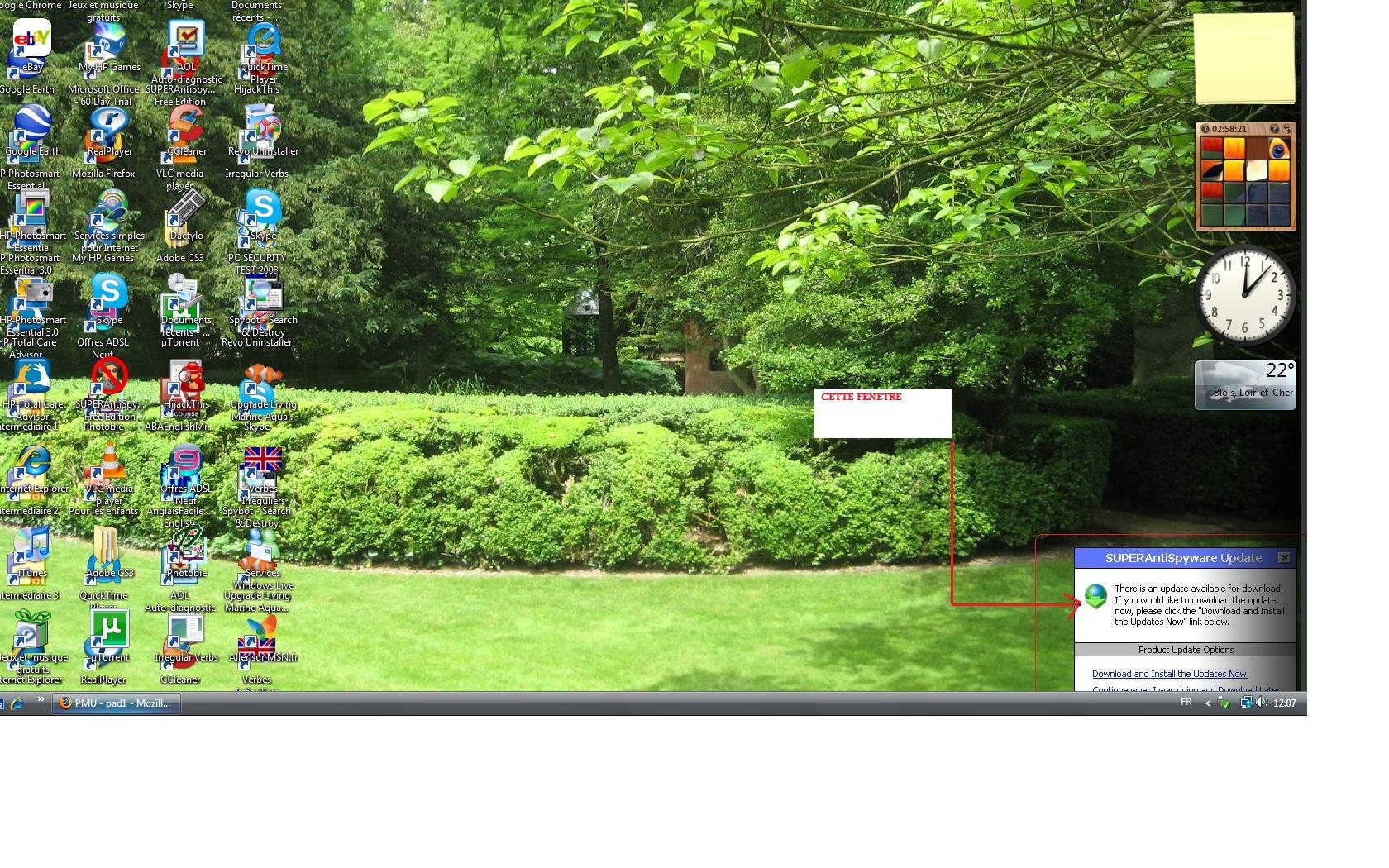This screenshot has width=1389, height=868.
Task: Click Download and Install the Updates Now link
Action: point(1168,674)
